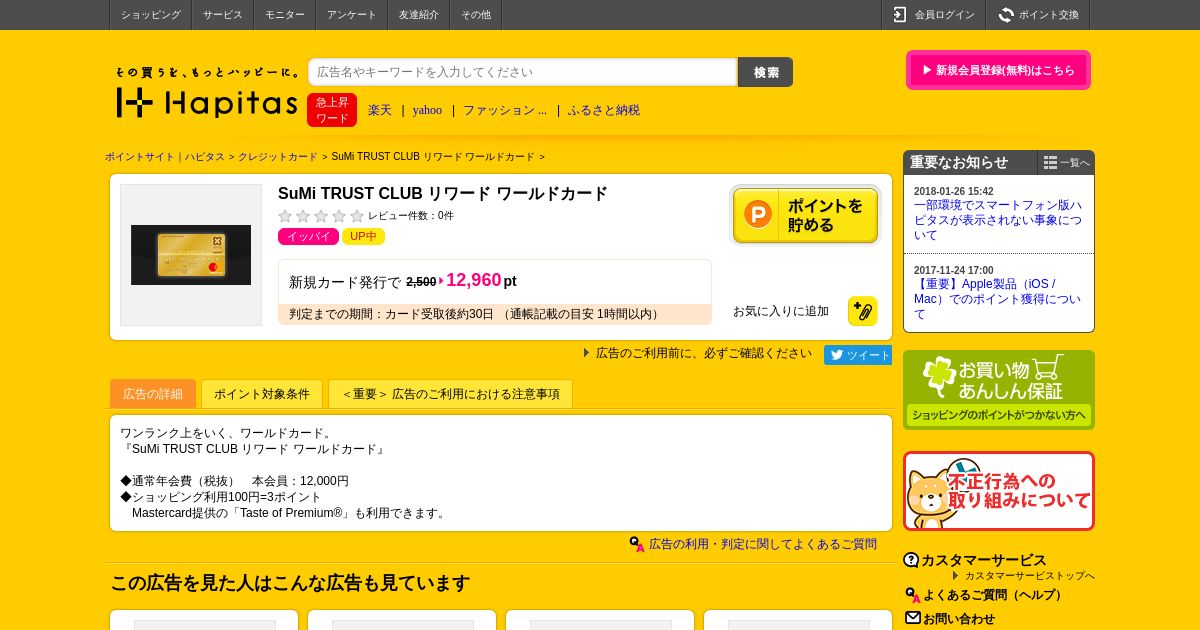Click the ポイント交換 refresh icon
1200x630 pixels.
(1005, 15)
